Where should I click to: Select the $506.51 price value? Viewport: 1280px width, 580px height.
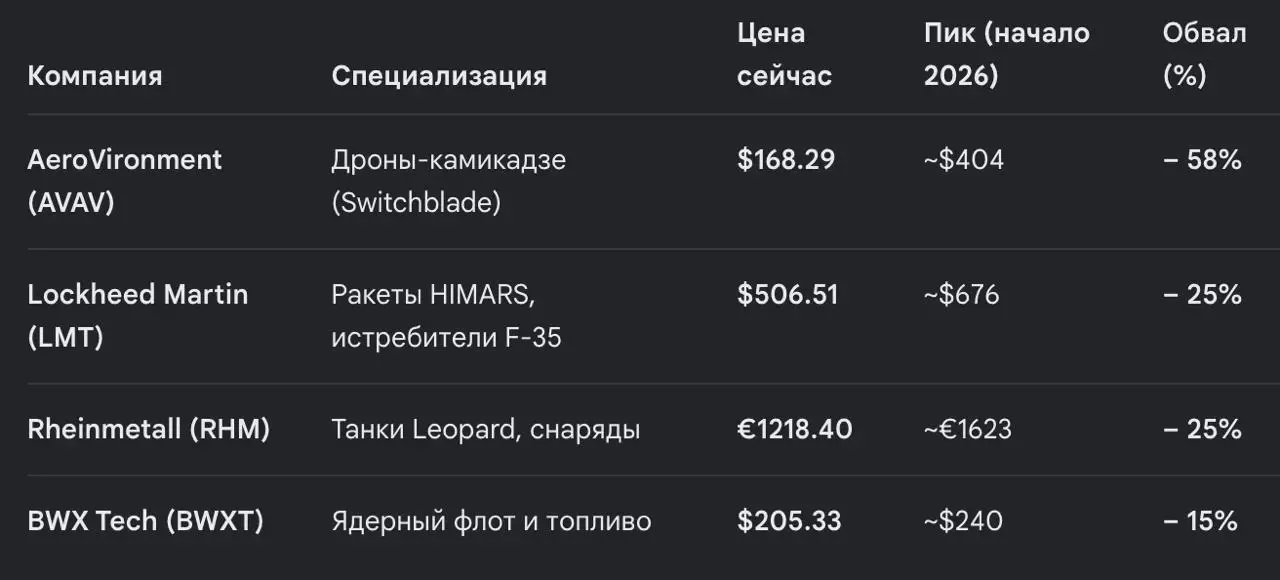pos(788,295)
